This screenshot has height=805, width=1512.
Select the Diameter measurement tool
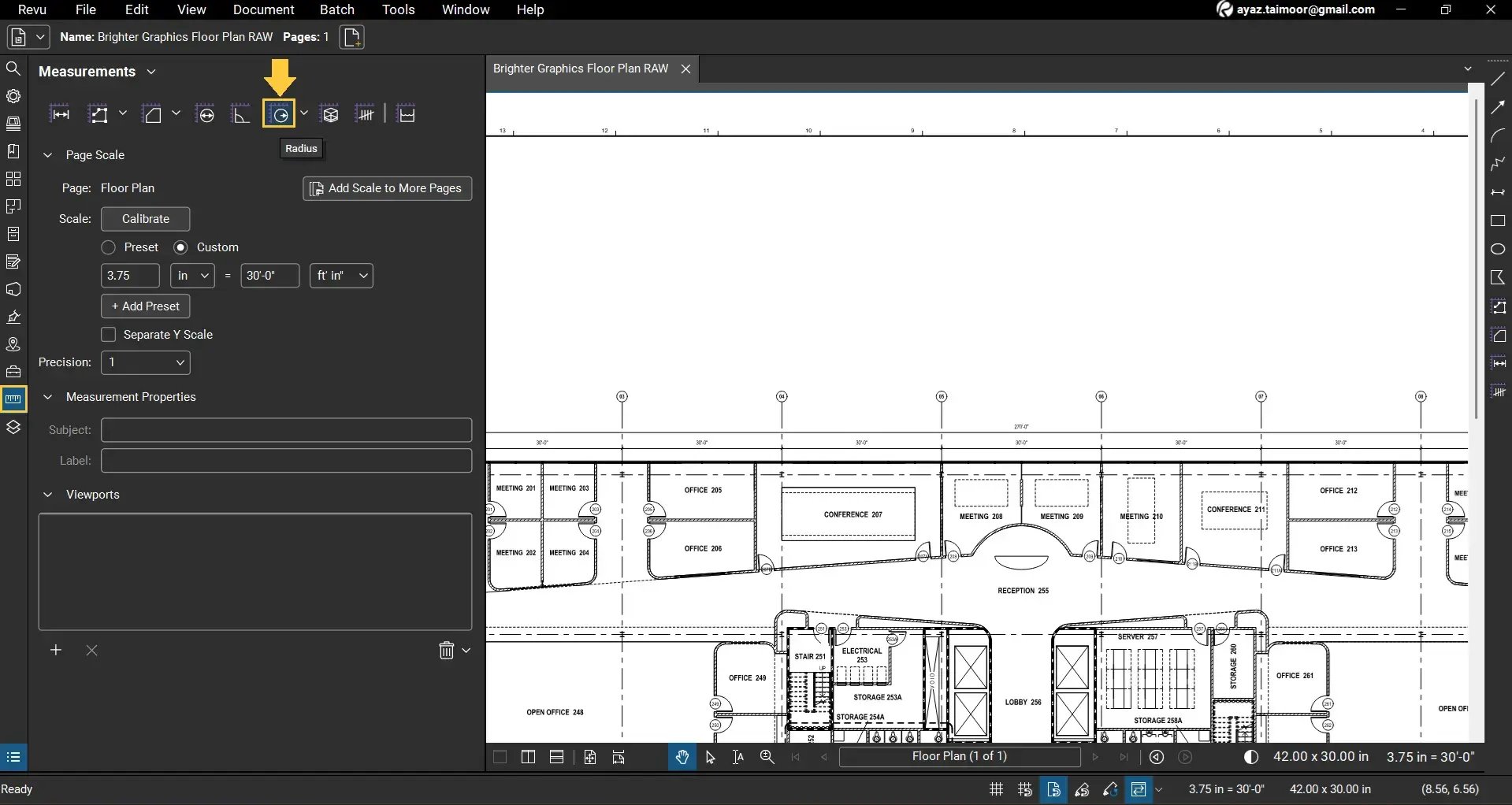pyautogui.click(x=205, y=113)
